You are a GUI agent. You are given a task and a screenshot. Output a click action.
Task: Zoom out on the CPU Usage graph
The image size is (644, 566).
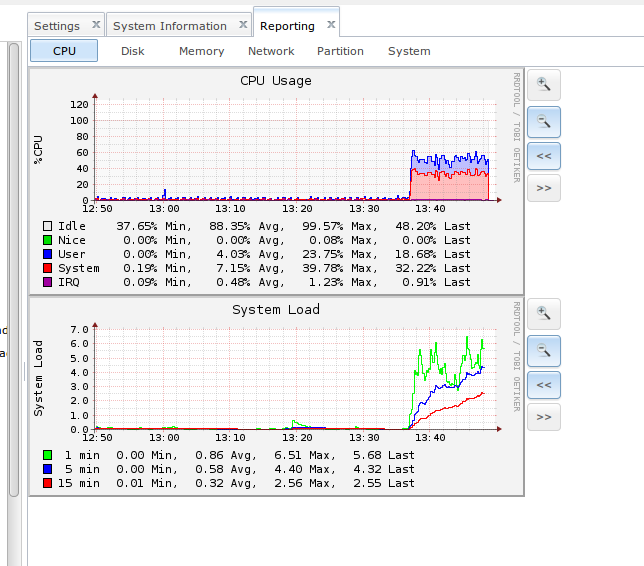[543, 121]
